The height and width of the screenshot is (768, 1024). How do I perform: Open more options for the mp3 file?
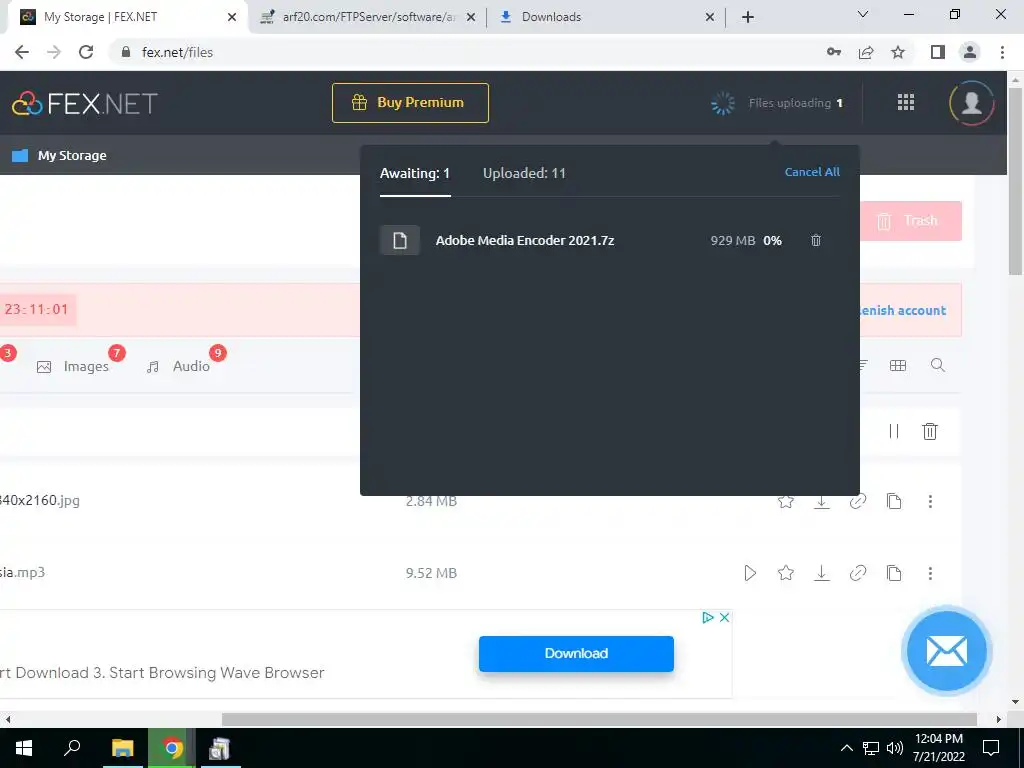930,573
